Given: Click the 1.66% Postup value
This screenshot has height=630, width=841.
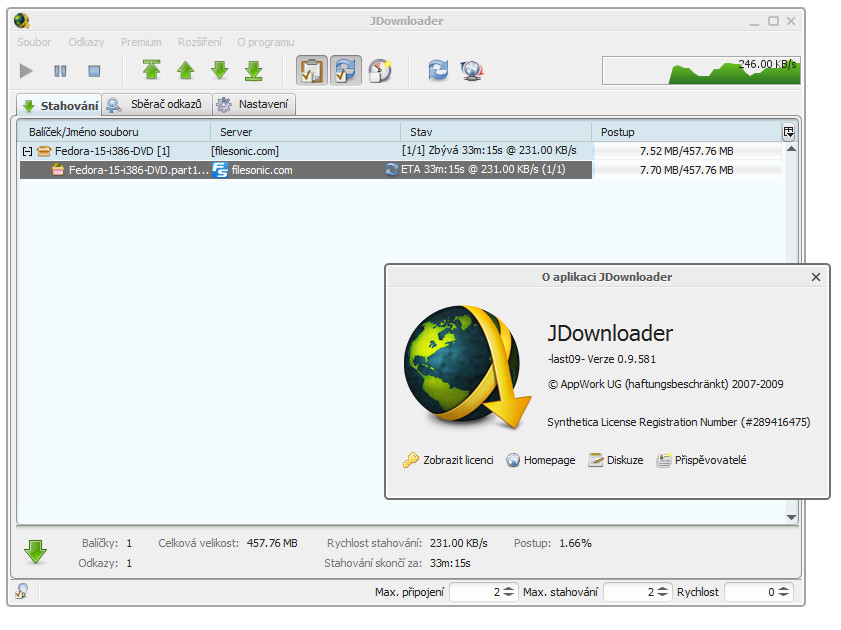Looking at the screenshot, I should [575, 543].
